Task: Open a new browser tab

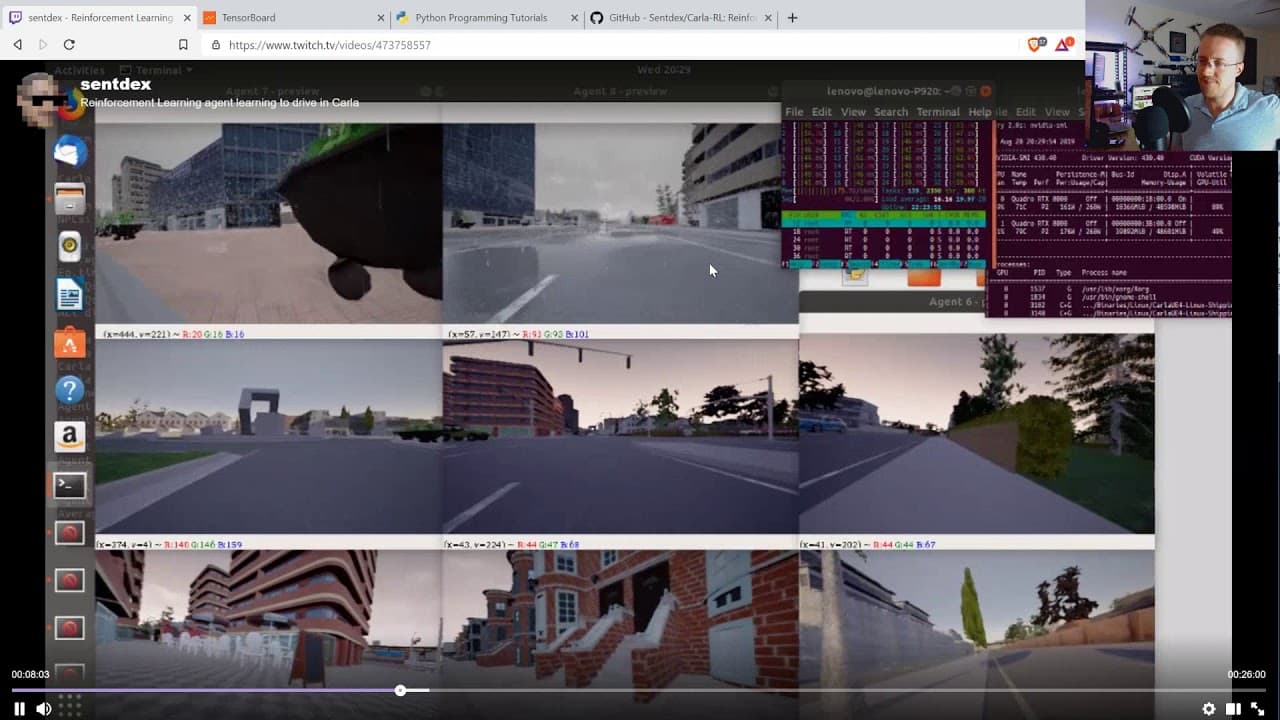Action: 792,17
